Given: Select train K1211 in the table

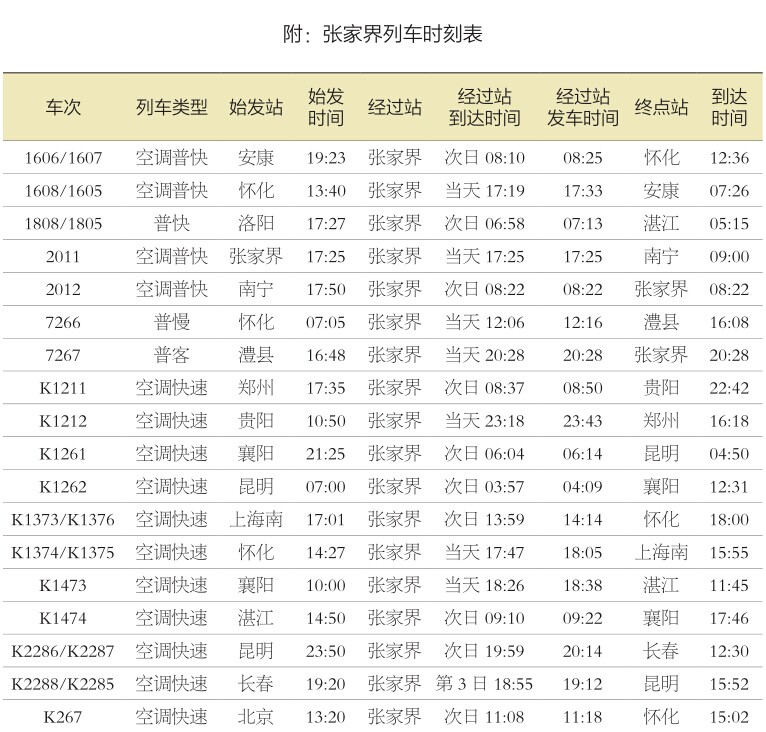Looking at the screenshot, I should click(63, 389).
